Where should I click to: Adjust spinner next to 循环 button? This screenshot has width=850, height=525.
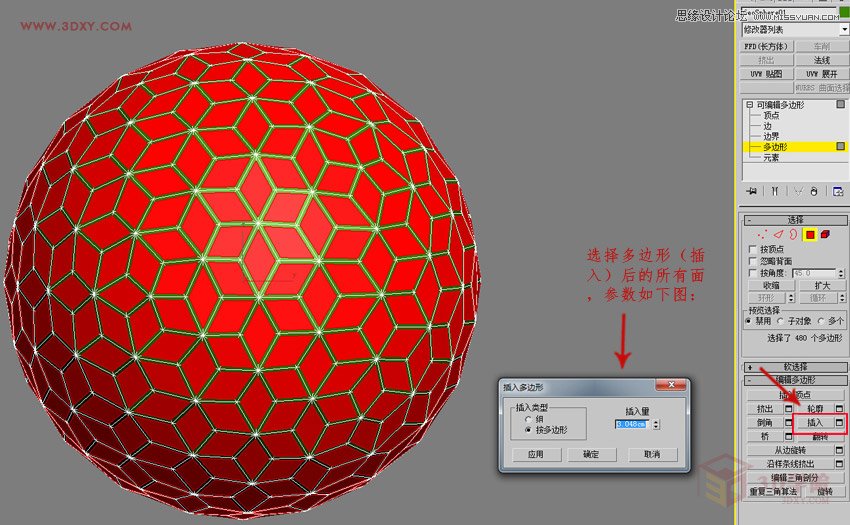[x=842, y=298]
